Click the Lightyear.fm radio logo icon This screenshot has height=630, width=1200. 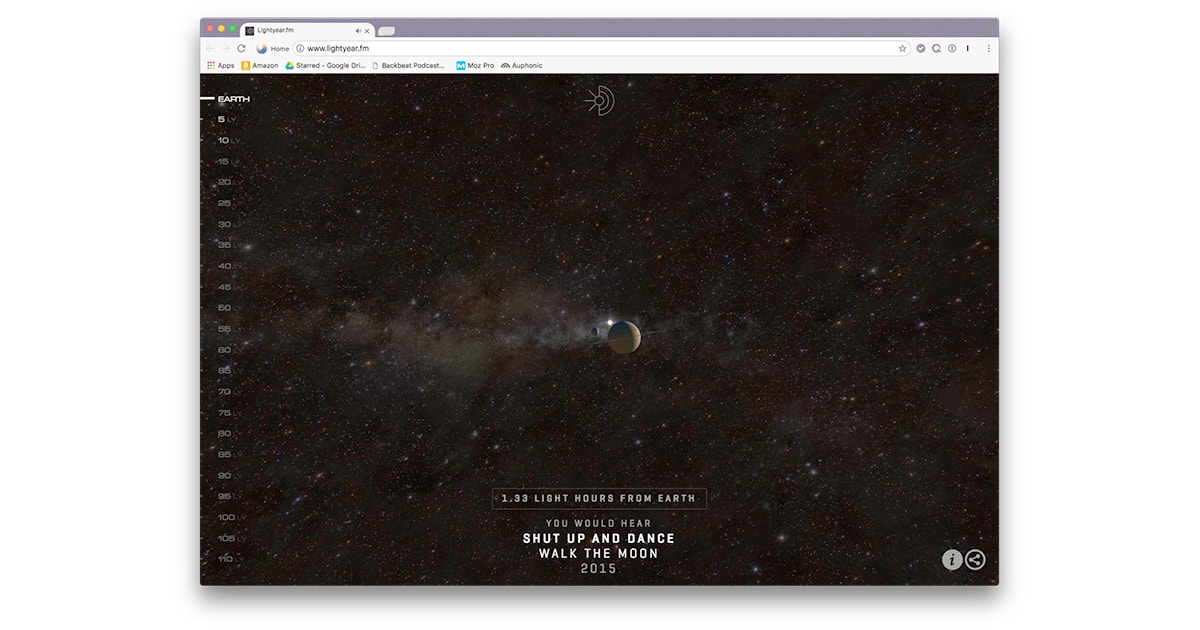pyautogui.click(x=600, y=100)
